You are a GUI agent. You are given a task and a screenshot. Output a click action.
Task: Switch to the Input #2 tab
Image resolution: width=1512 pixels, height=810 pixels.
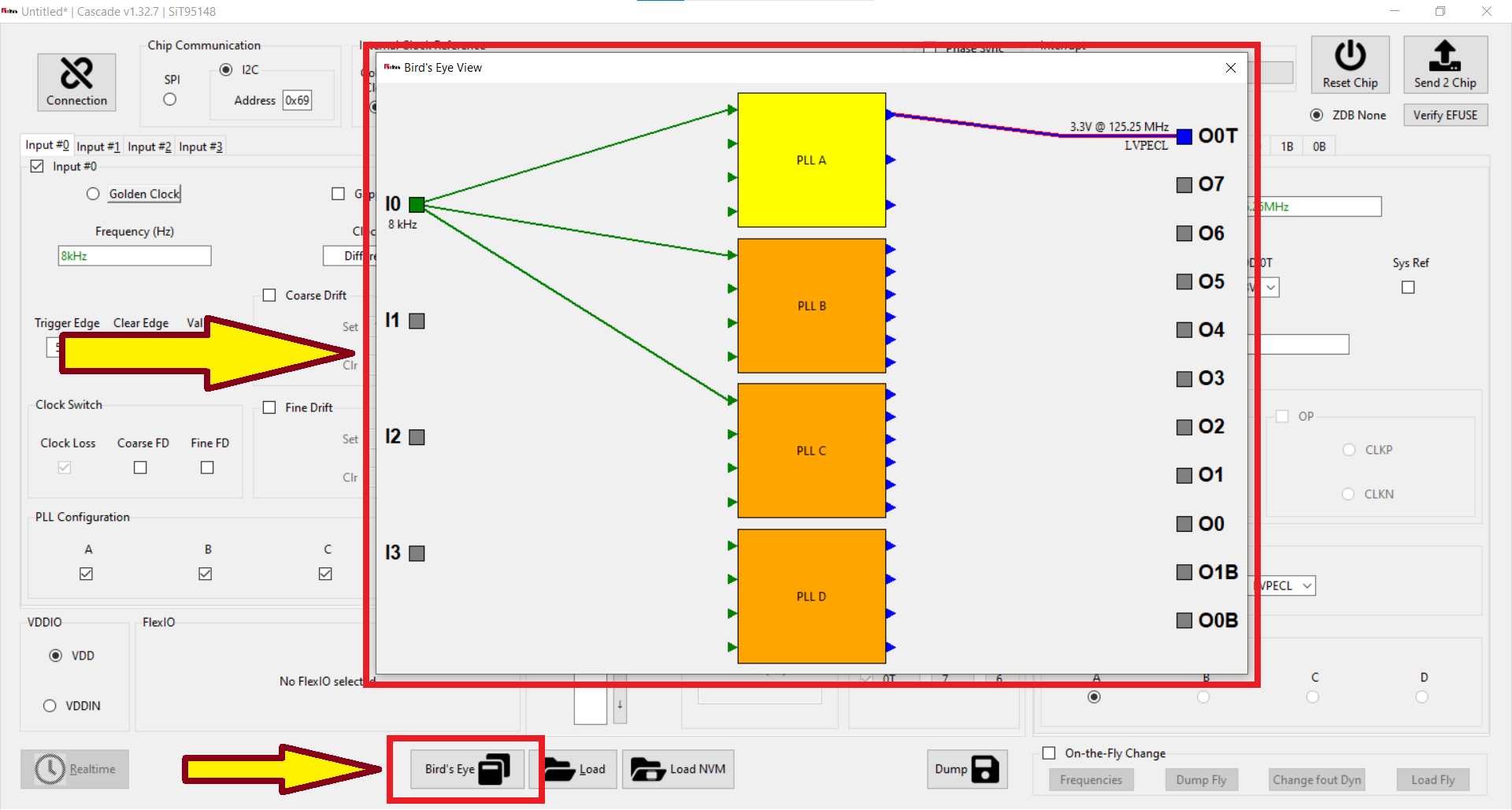coord(150,147)
